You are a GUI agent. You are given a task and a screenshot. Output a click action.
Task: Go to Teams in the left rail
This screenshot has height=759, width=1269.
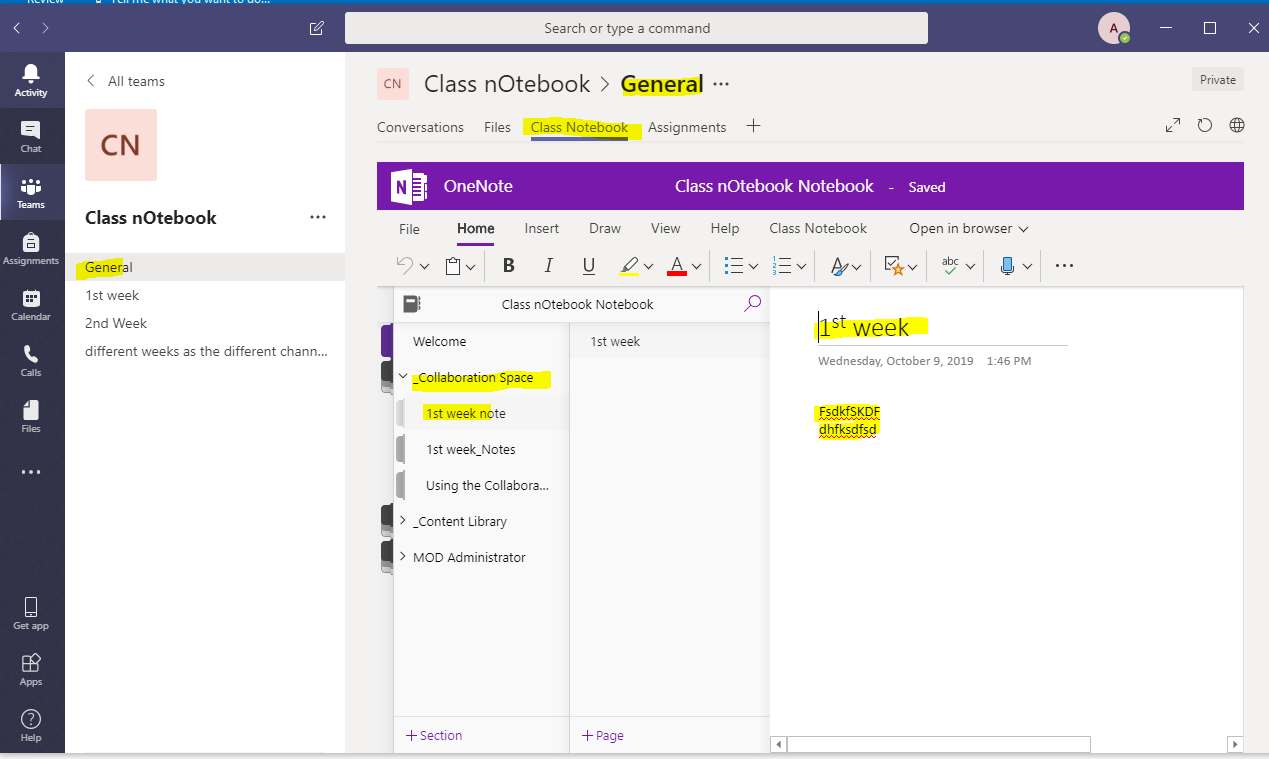click(31, 192)
